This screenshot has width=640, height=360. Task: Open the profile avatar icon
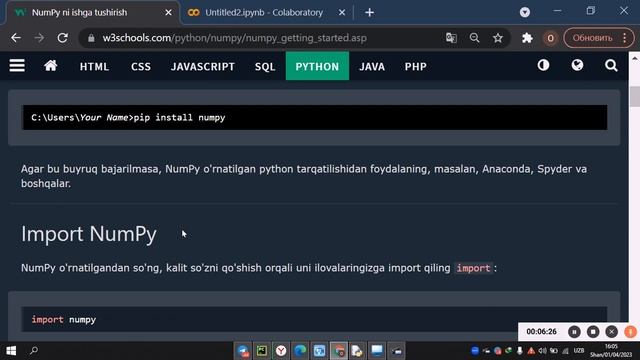(x=550, y=38)
